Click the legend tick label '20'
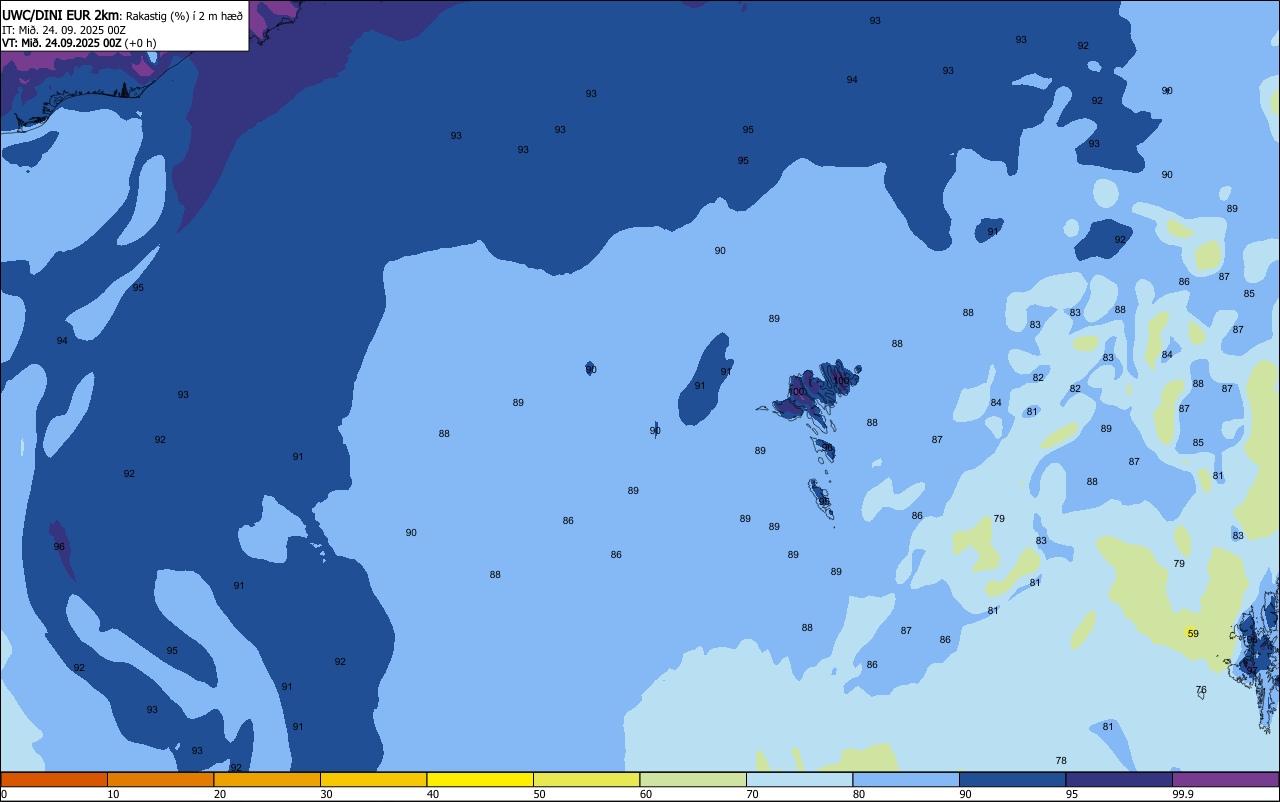 pyautogui.click(x=220, y=794)
